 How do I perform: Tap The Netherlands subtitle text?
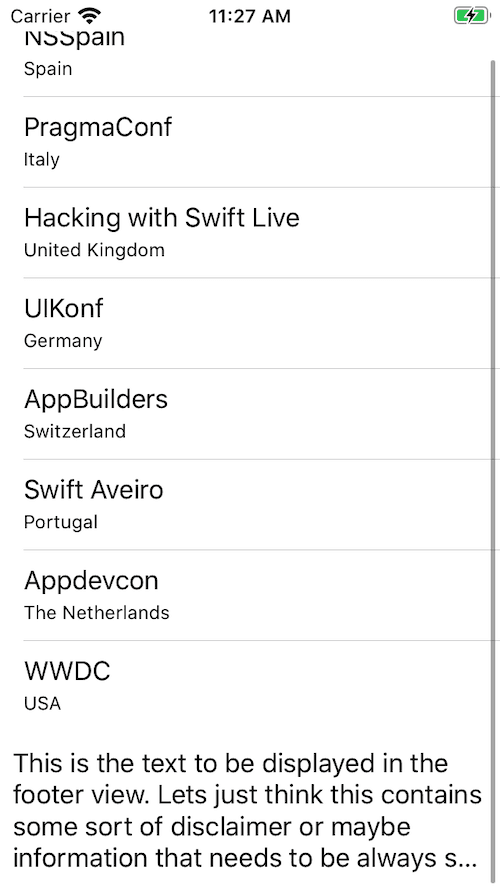(96, 612)
